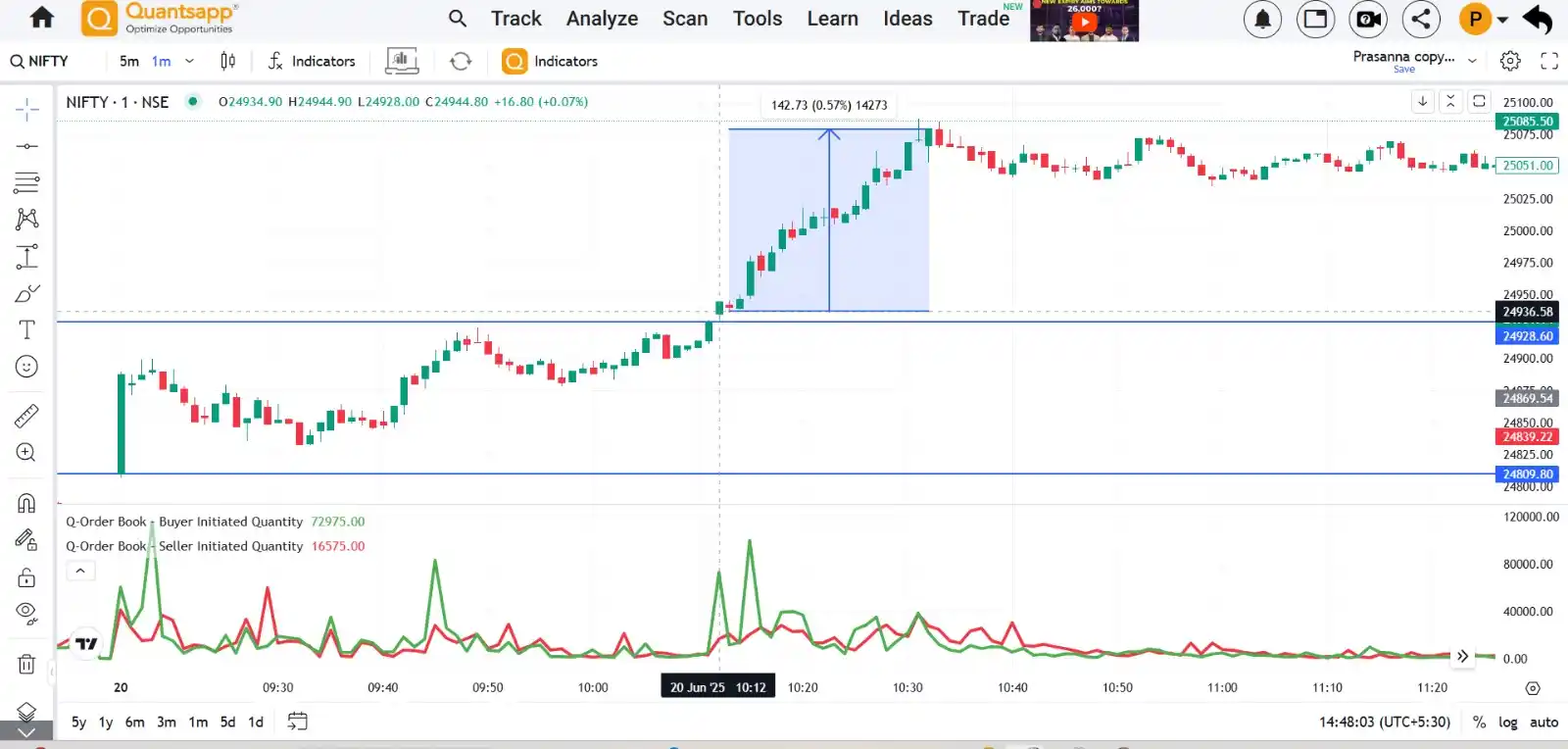Open the Track menu

(x=516, y=19)
